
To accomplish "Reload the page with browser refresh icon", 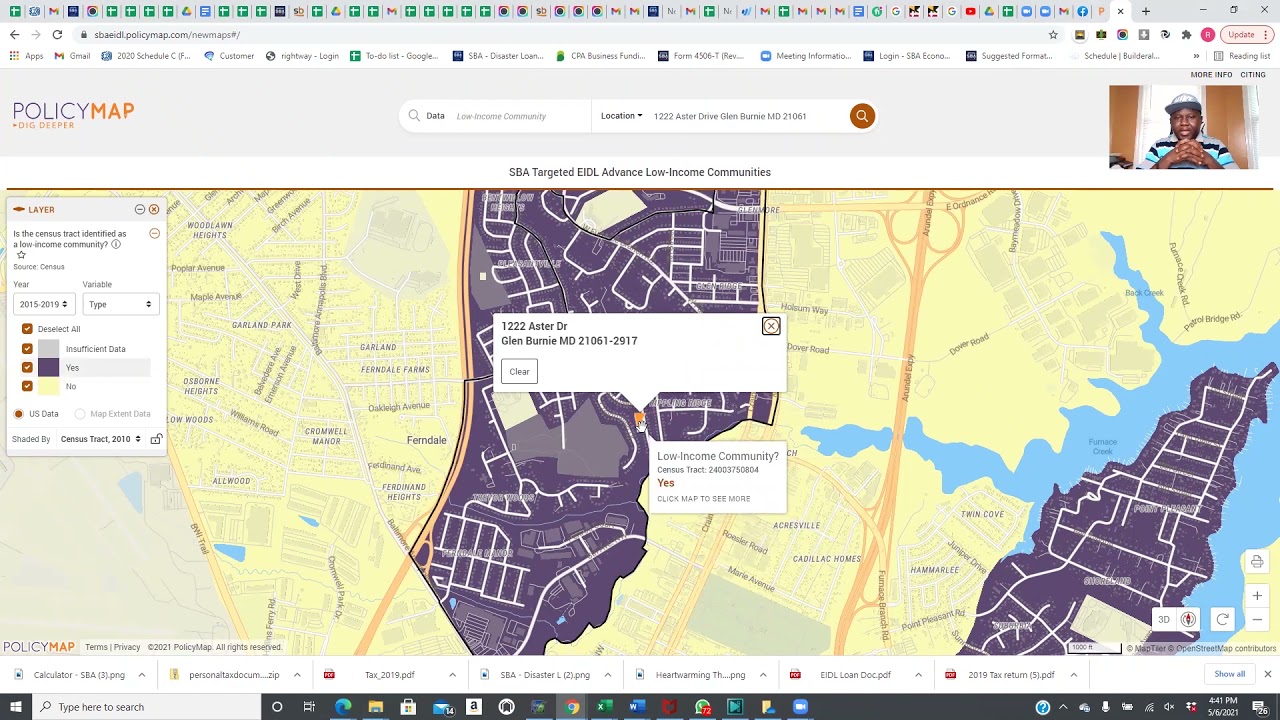I will (57, 34).
